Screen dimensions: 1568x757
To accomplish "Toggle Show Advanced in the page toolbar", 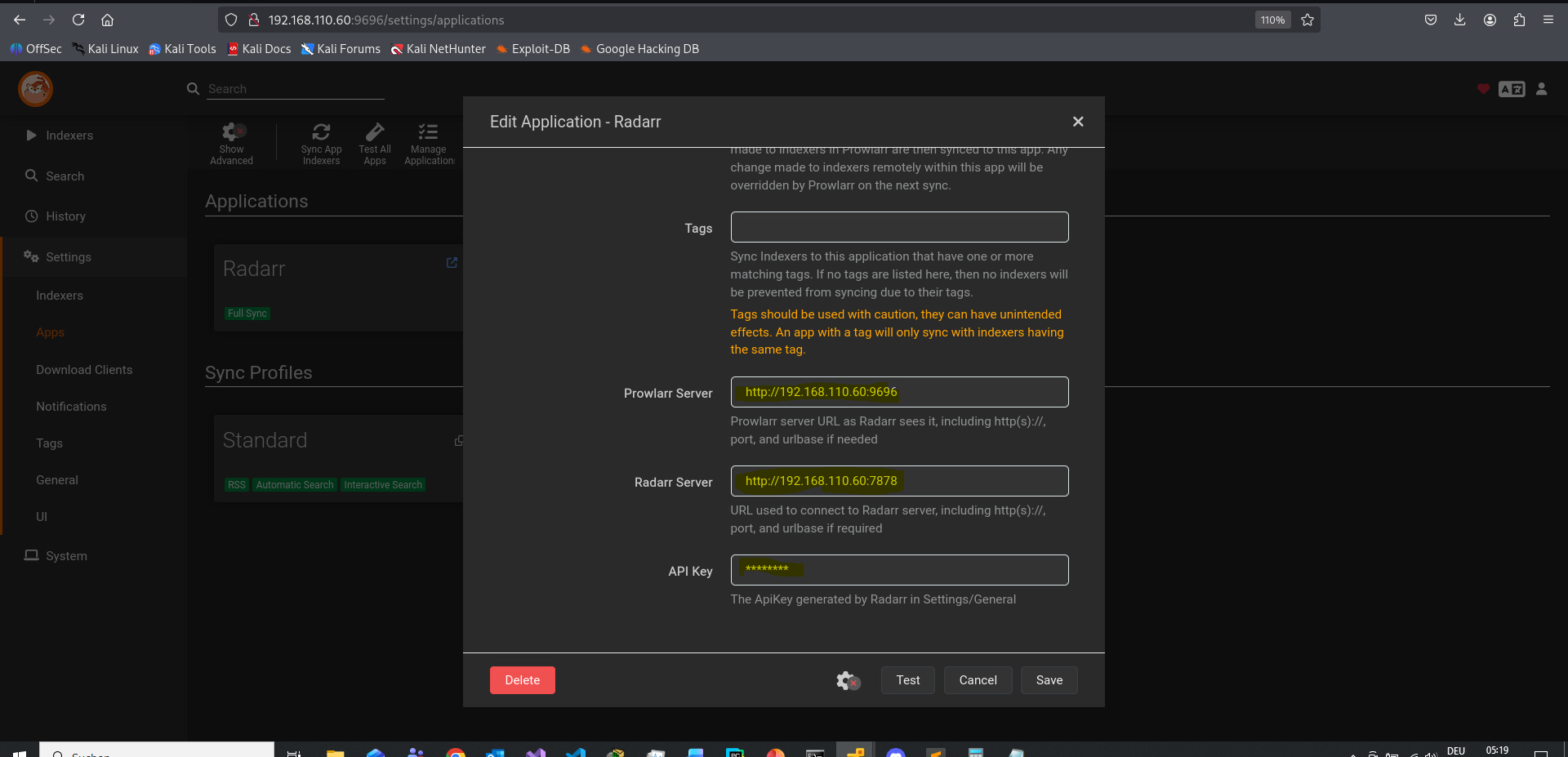I will tap(232, 144).
